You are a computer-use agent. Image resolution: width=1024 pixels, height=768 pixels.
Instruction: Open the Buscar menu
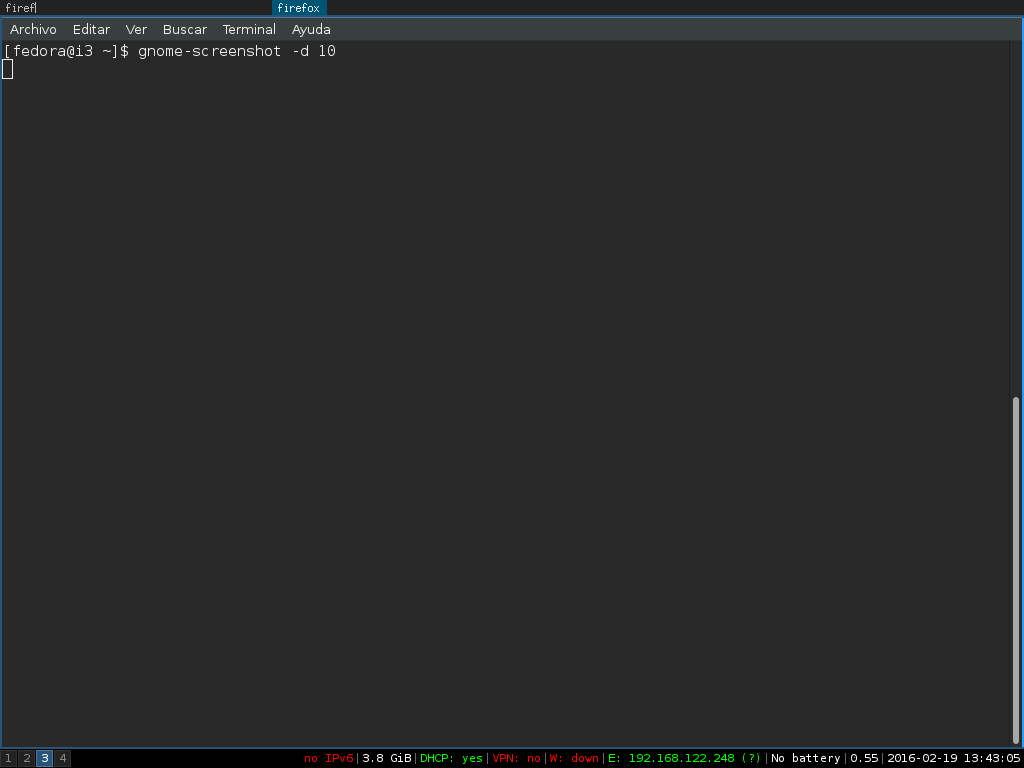point(185,30)
